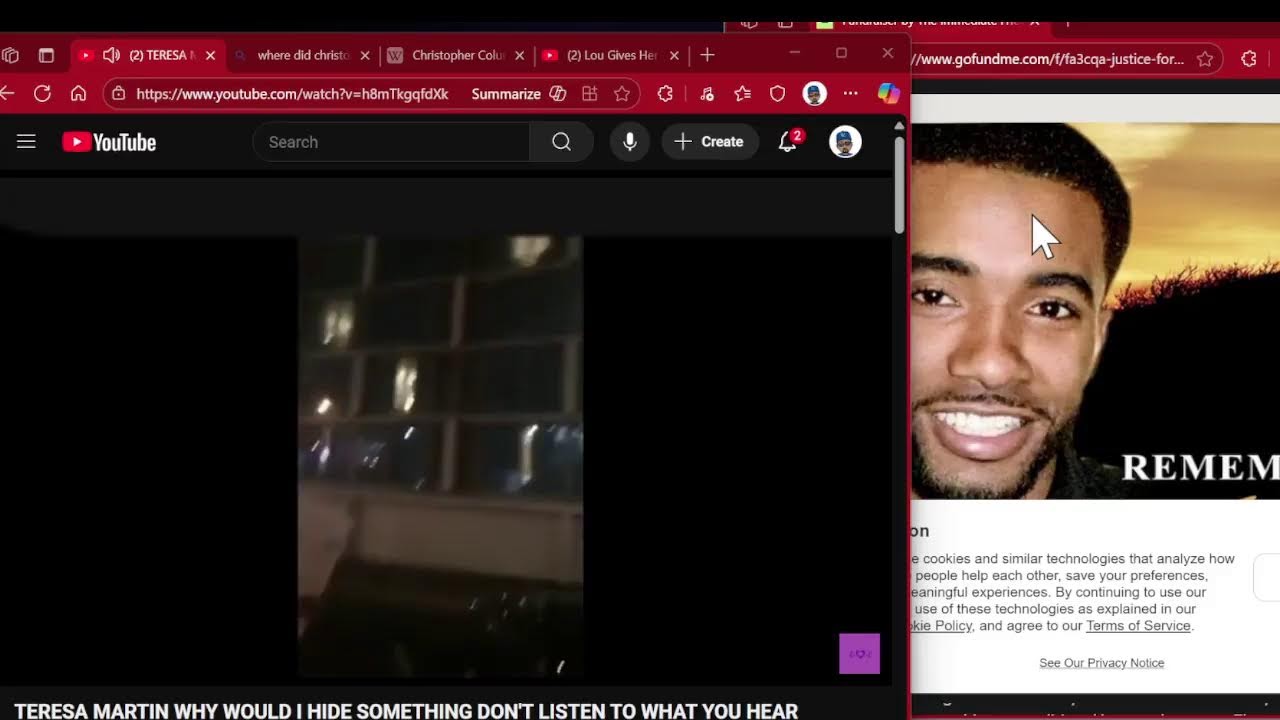The height and width of the screenshot is (720, 1280).
Task: Open the tab actions menu icon
Action: pyautogui.click(x=46, y=55)
